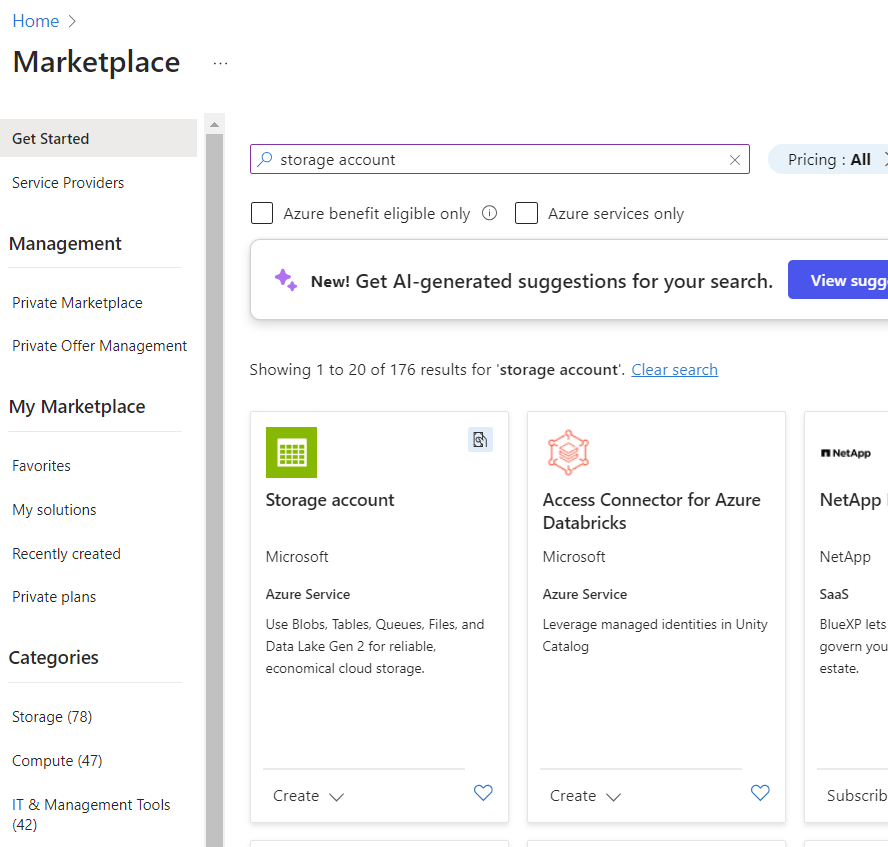The image size is (888, 847).
Task: Favorite the Storage account with heart icon
Action: point(483,793)
